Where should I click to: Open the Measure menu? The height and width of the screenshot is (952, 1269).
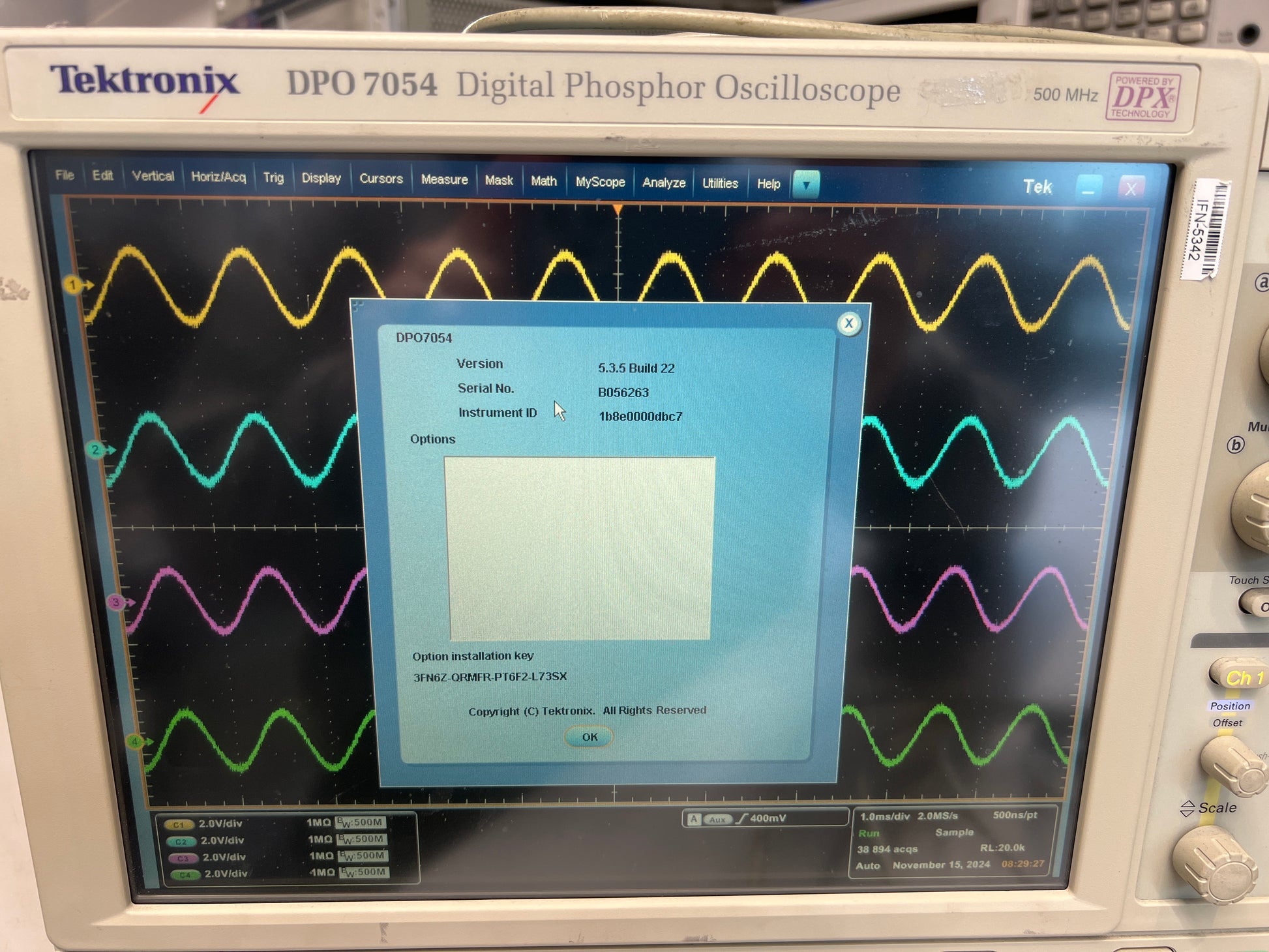tap(444, 179)
